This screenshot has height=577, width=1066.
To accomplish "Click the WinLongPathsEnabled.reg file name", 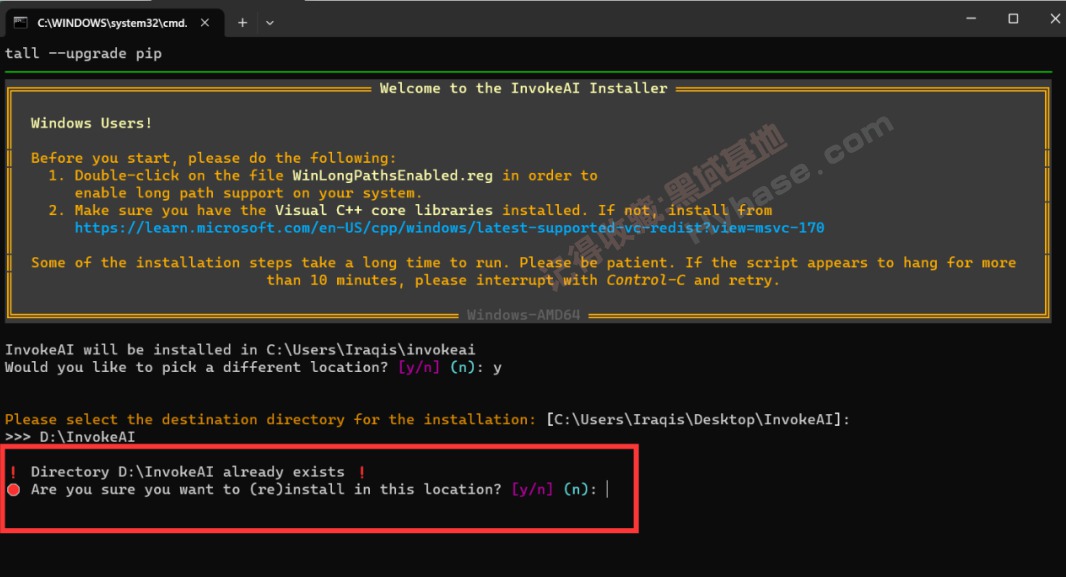I will 392,175.
